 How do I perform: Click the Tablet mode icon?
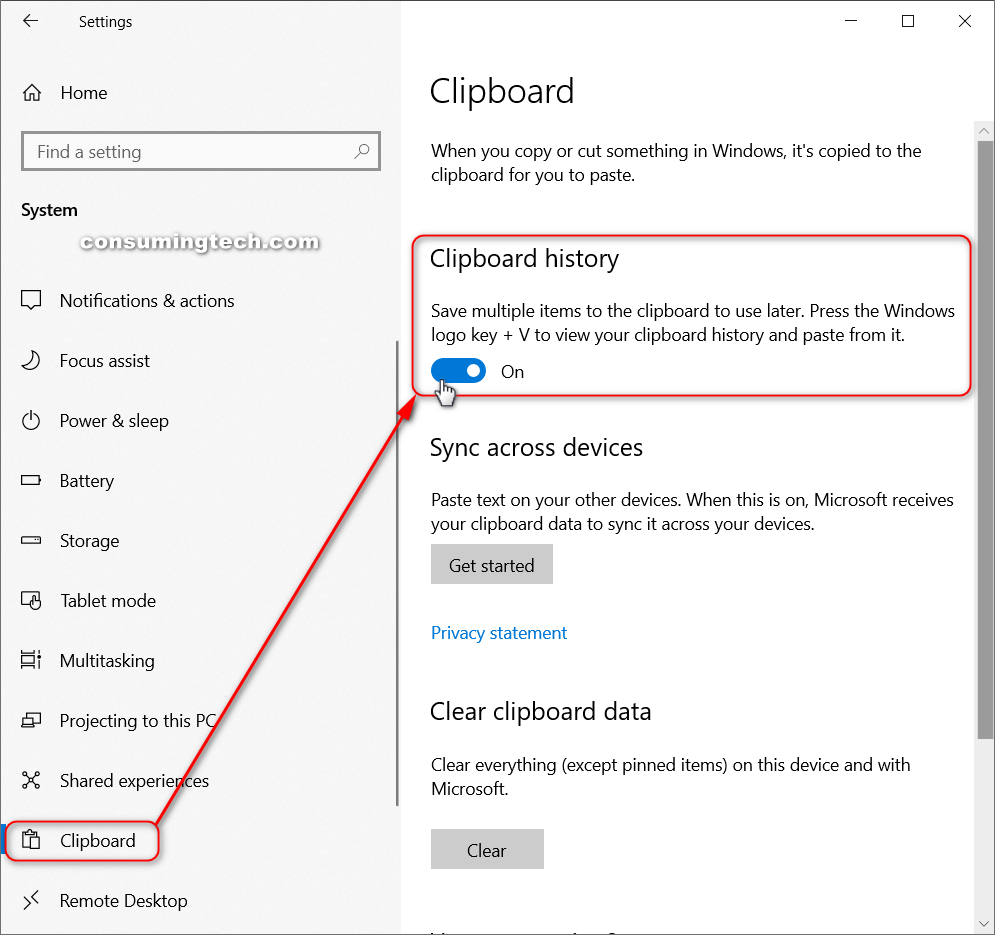point(31,600)
